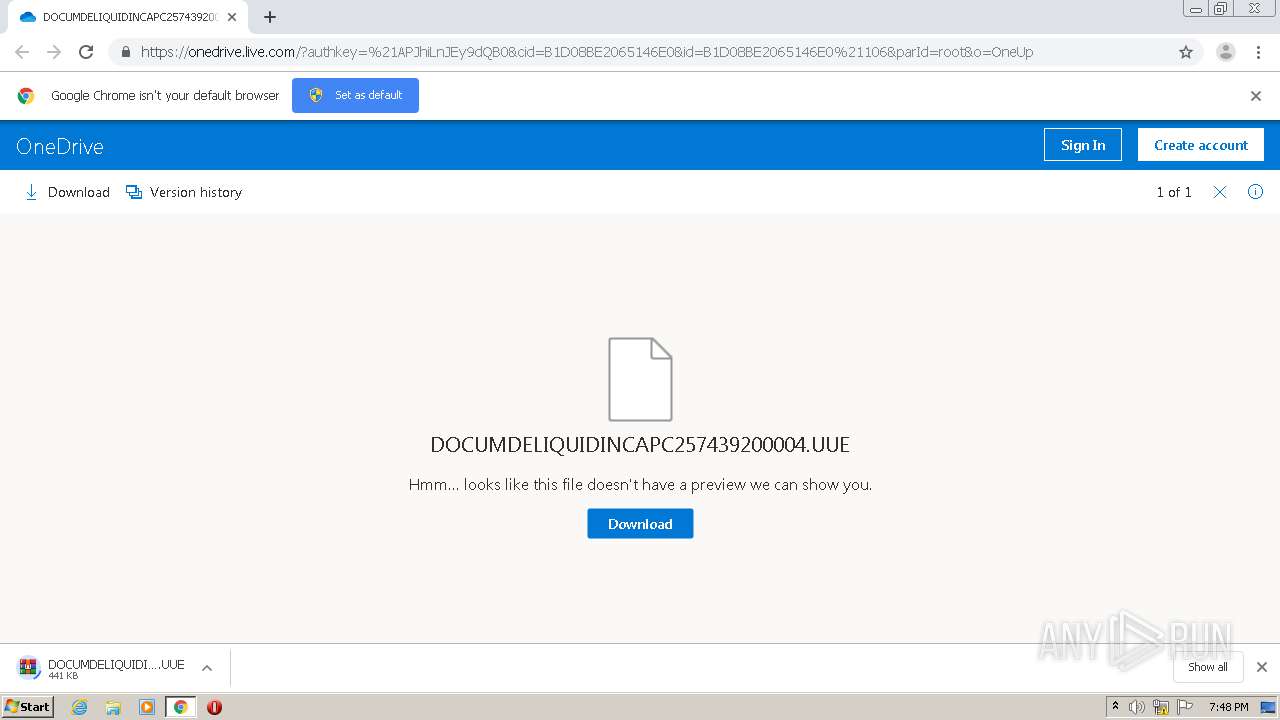Click the browser back arrow
Image resolution: width=1280 pixels, height=720 pixels.
[22, 52]
